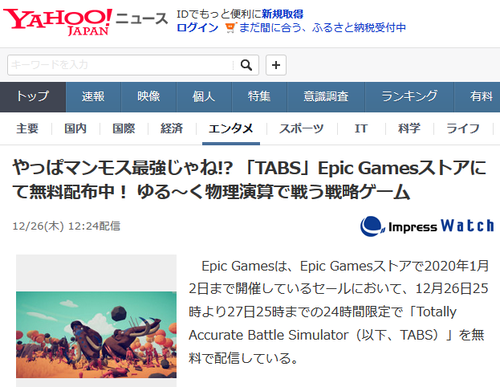Open the IT category

coord(361,129)
